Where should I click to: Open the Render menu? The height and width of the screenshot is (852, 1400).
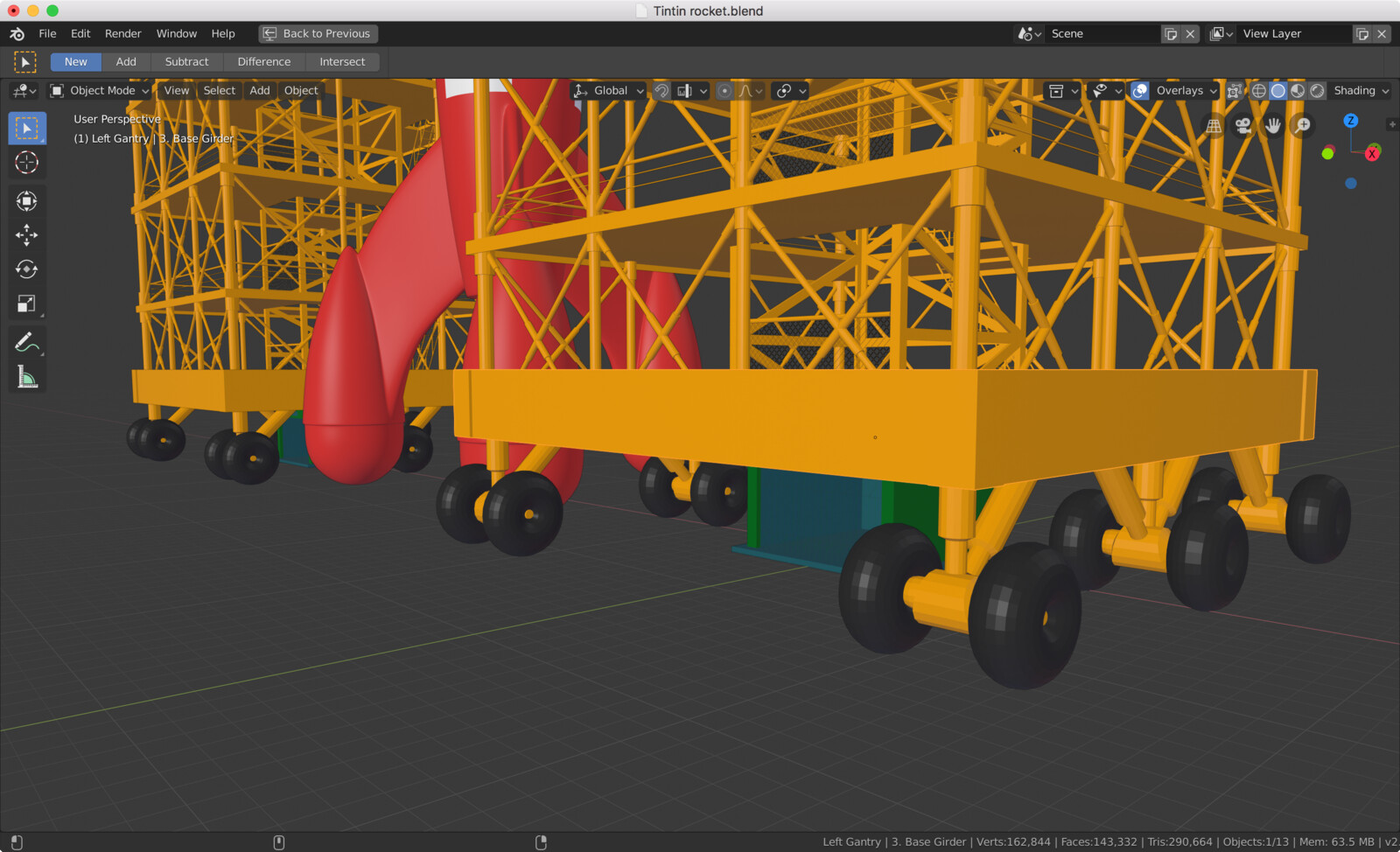122,33
